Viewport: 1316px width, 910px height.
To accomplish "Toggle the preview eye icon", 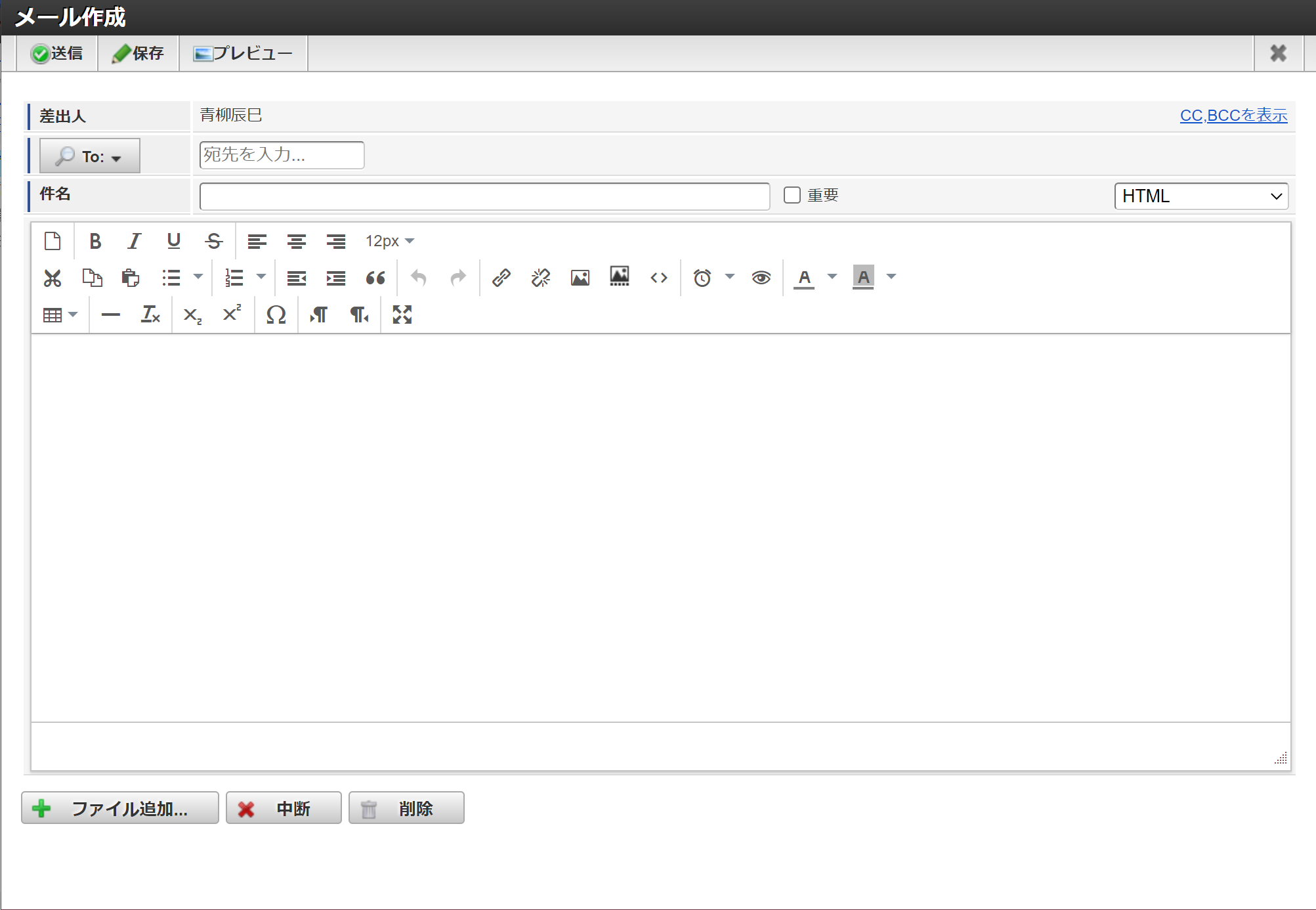I will (761, 278).
